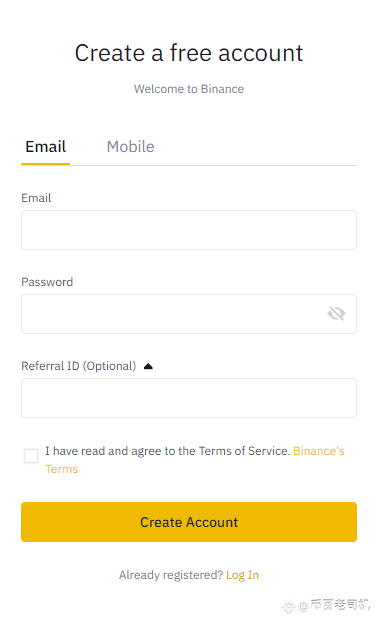Focus the Email address input field
The height and width of the screenshot is (623, 378).
pyautogui.click(x=189, y=230)
